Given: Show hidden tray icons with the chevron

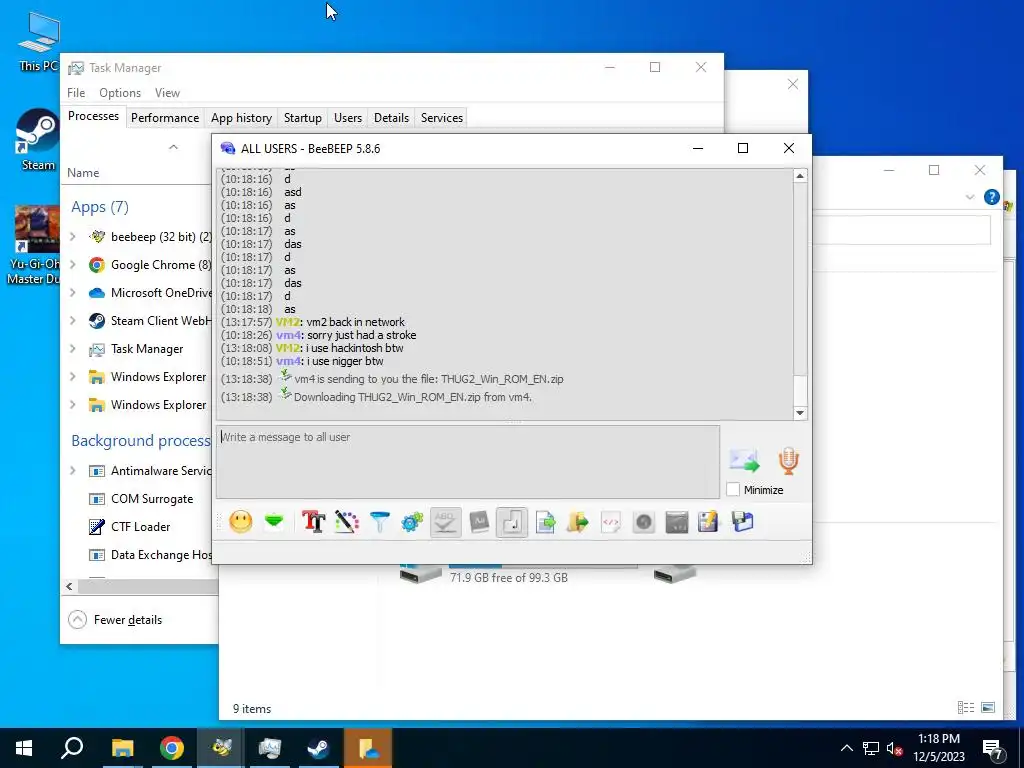Looking at the screenshot, I should tap(846, 748).
